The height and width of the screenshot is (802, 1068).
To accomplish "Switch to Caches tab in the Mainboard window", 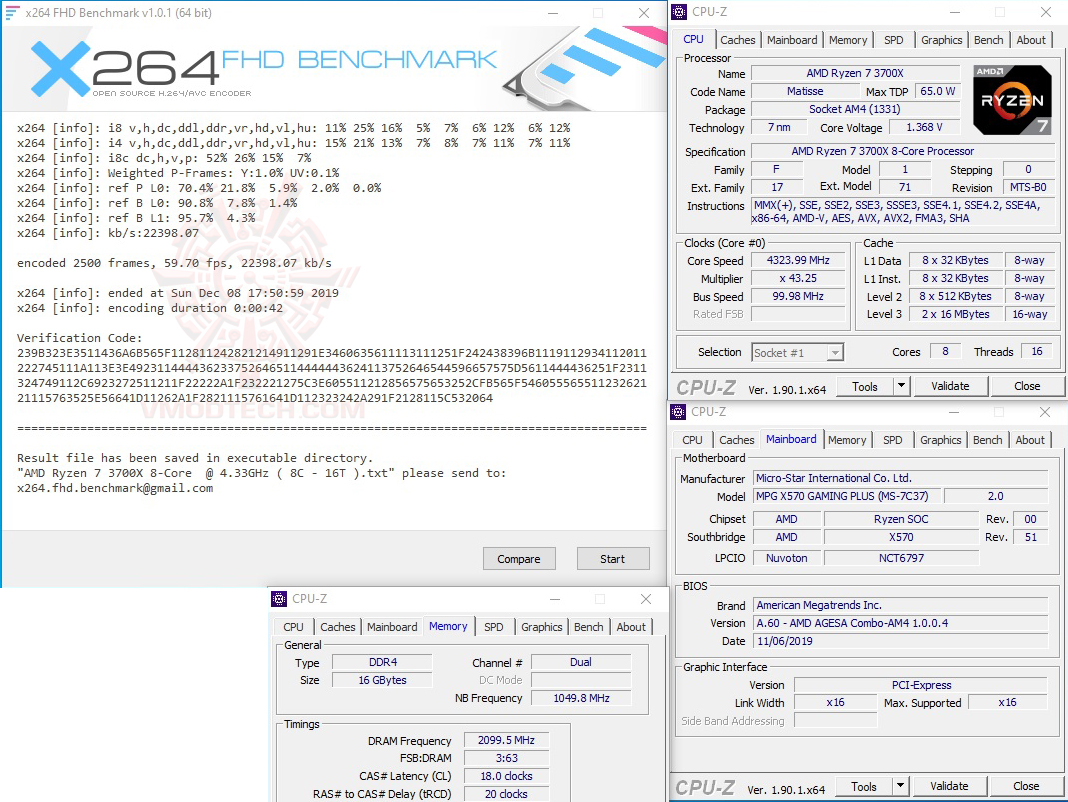I will [x=736, y=440].
